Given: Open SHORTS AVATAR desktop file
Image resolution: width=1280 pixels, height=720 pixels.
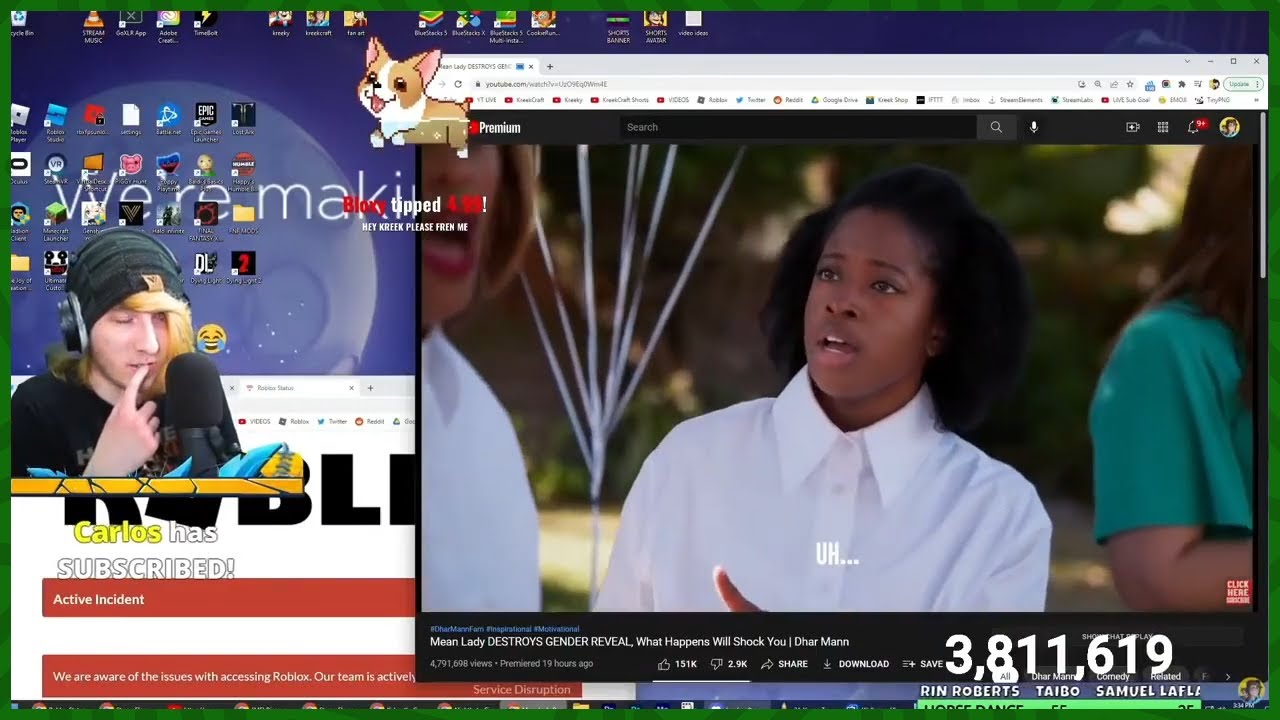Looking at the screenshot, I should tap(655, 27).
